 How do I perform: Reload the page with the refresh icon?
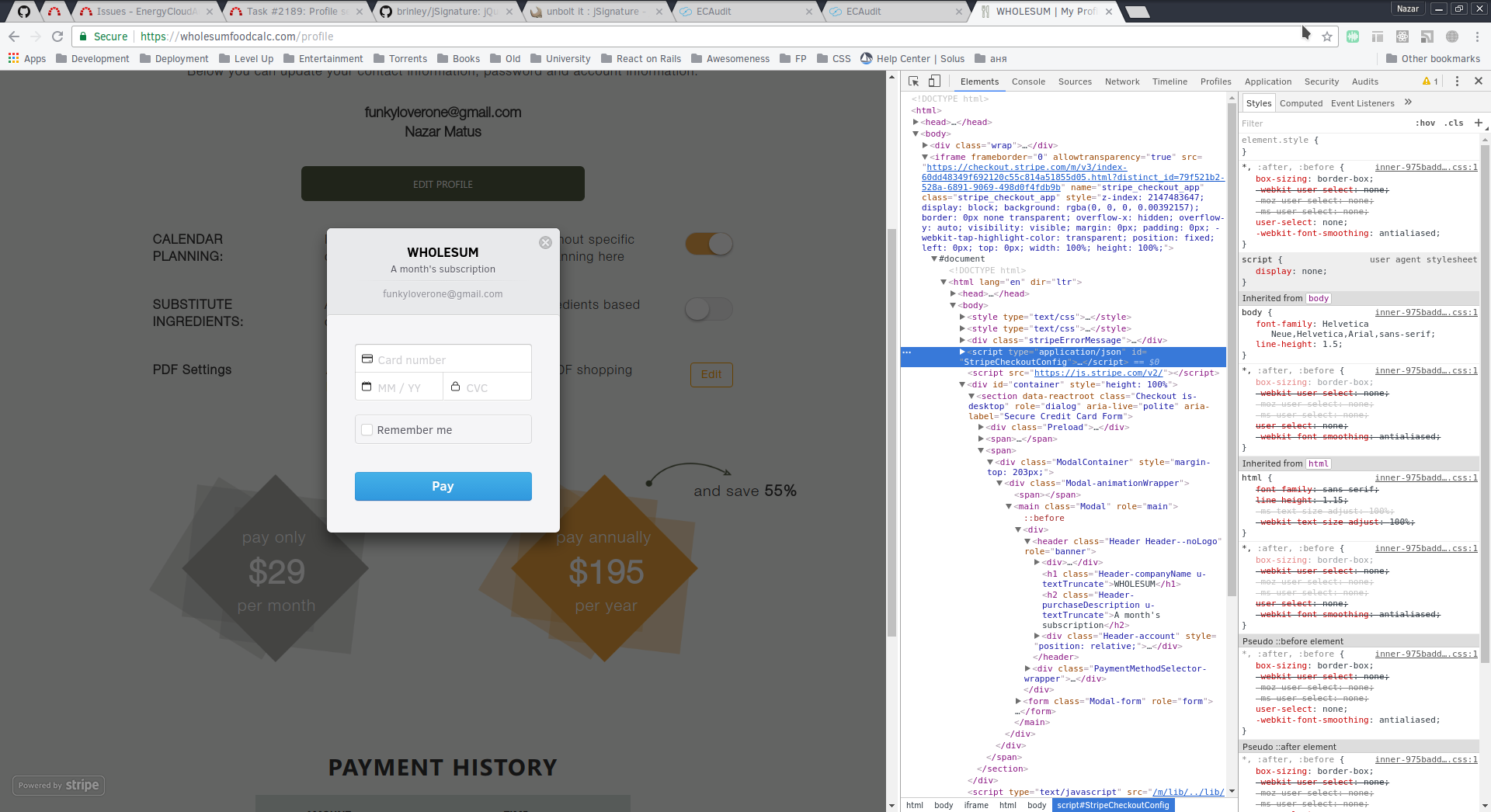[x=57, y=36]
